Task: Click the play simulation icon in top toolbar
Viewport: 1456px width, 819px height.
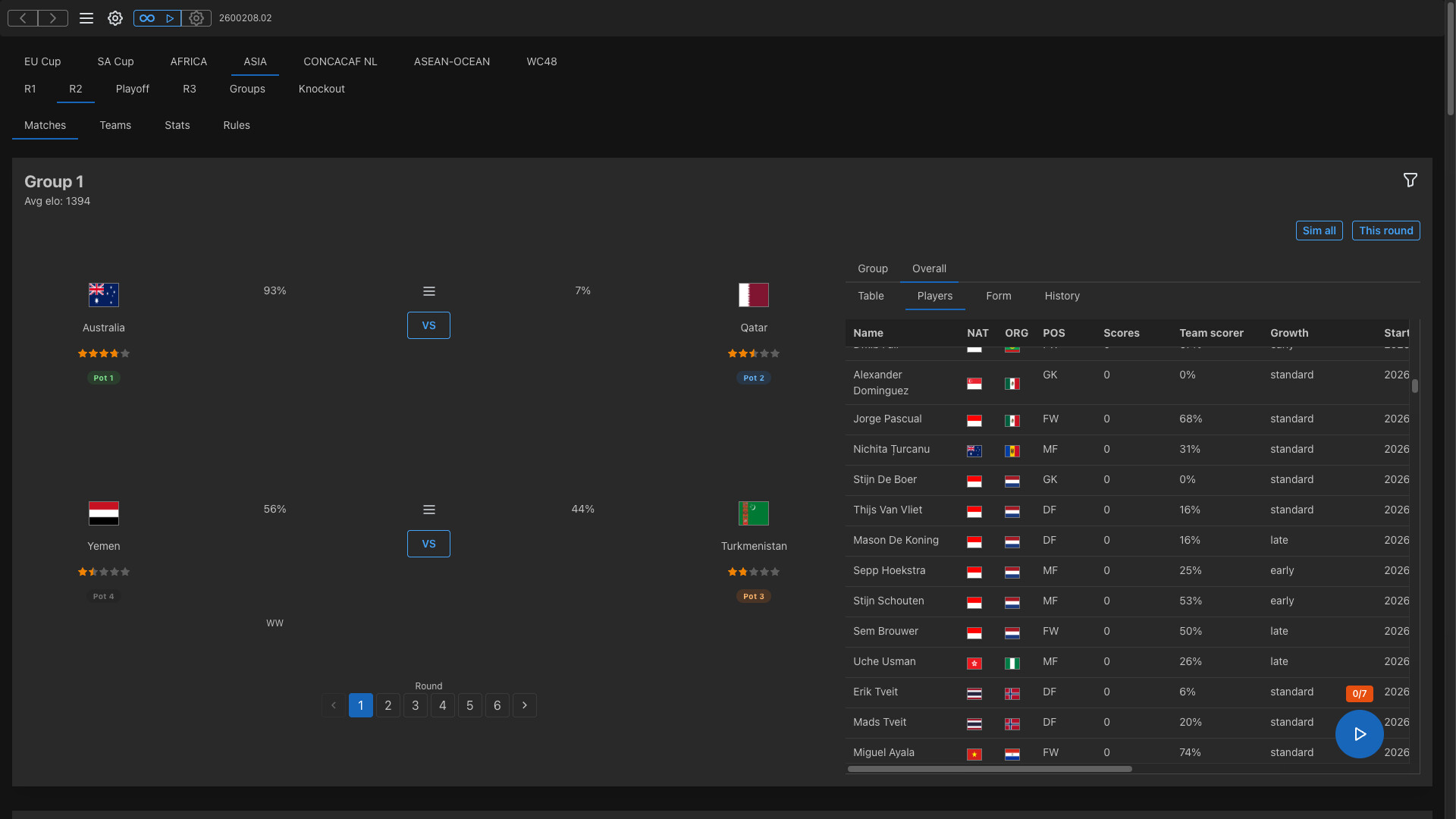Action: pyautogui.click(x=169, y=17)
